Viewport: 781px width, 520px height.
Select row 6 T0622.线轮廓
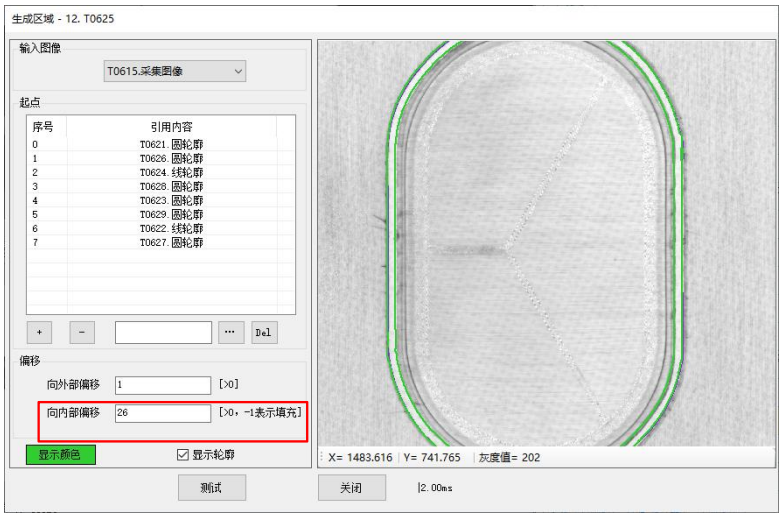170,228
